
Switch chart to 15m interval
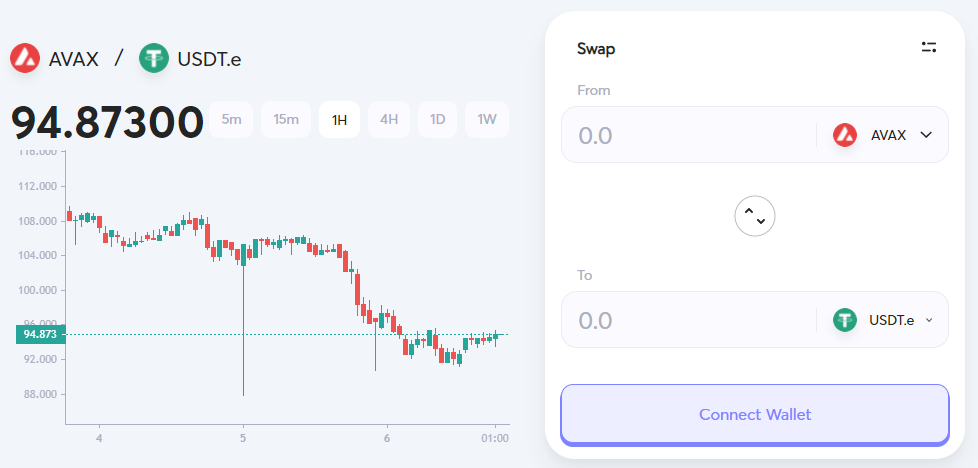pyautogui.click(x=286, y=120)
